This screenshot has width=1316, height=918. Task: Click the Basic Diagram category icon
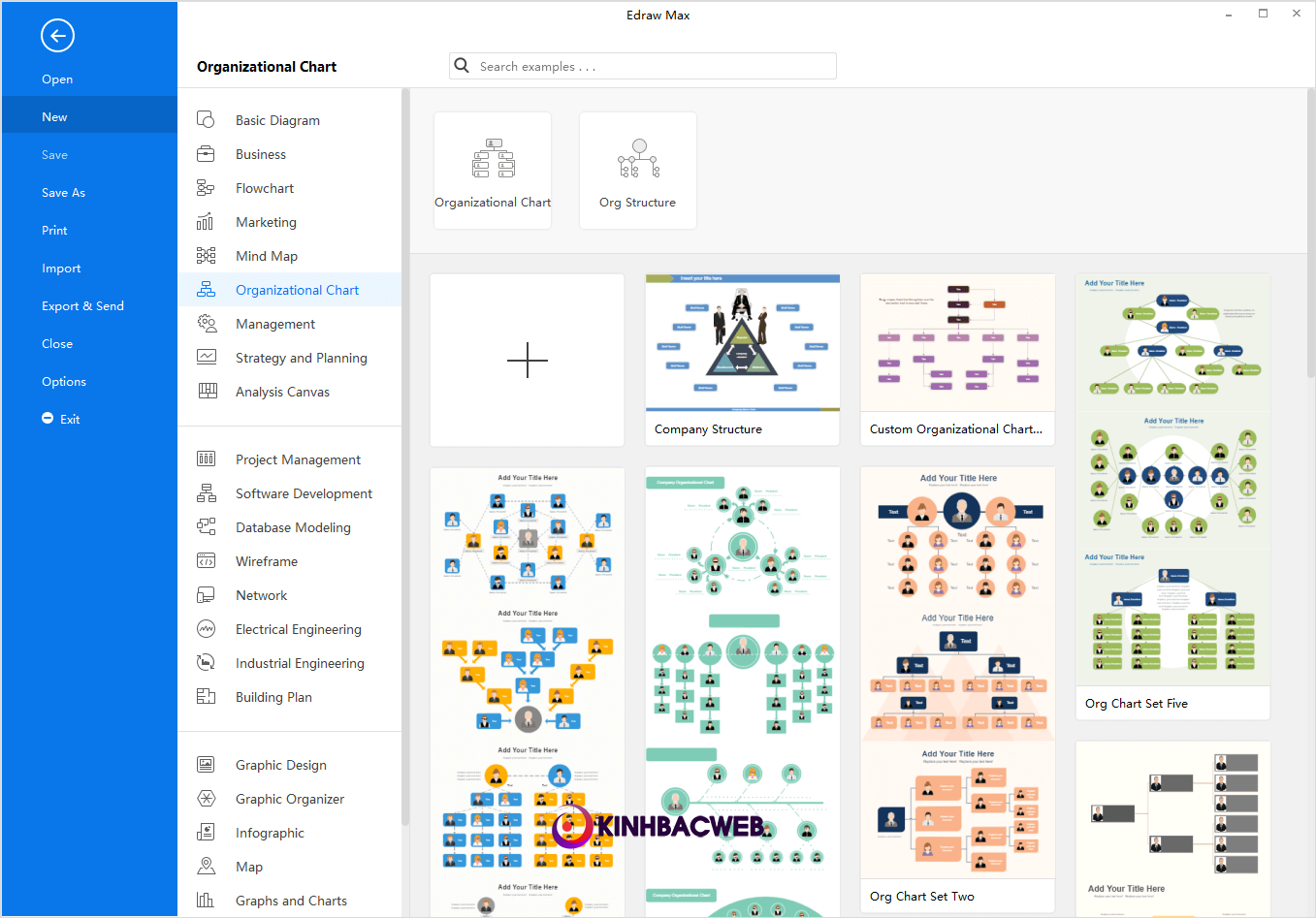pyautogui.click(x=206, y=119)
